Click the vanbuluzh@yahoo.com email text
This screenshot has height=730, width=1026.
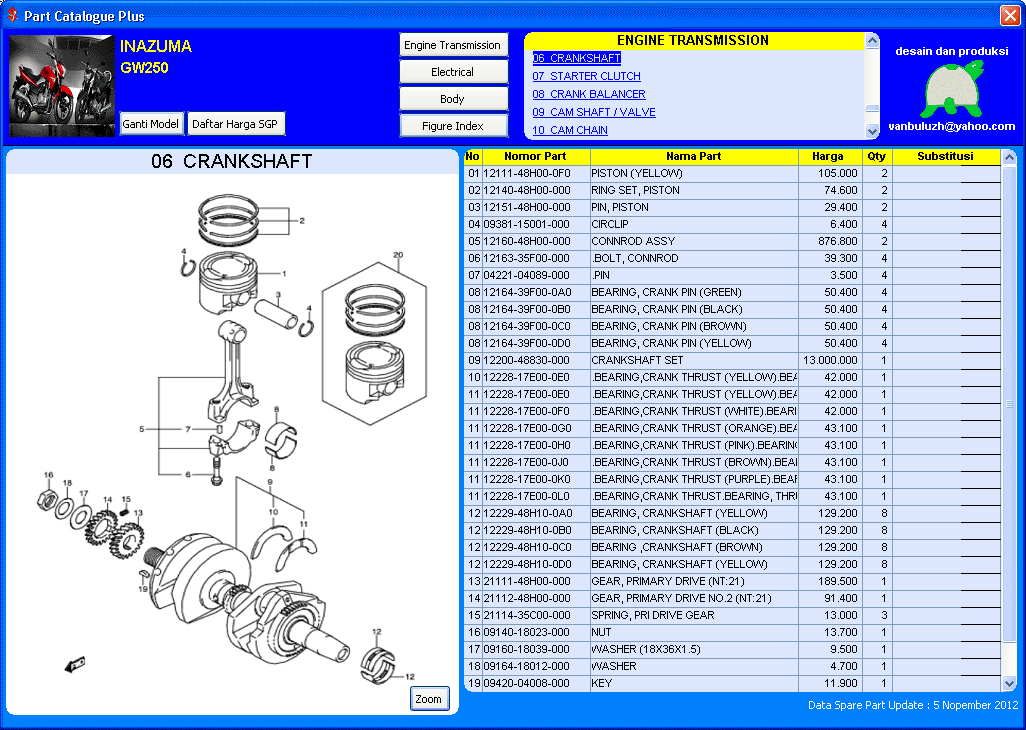pos(952,127)
